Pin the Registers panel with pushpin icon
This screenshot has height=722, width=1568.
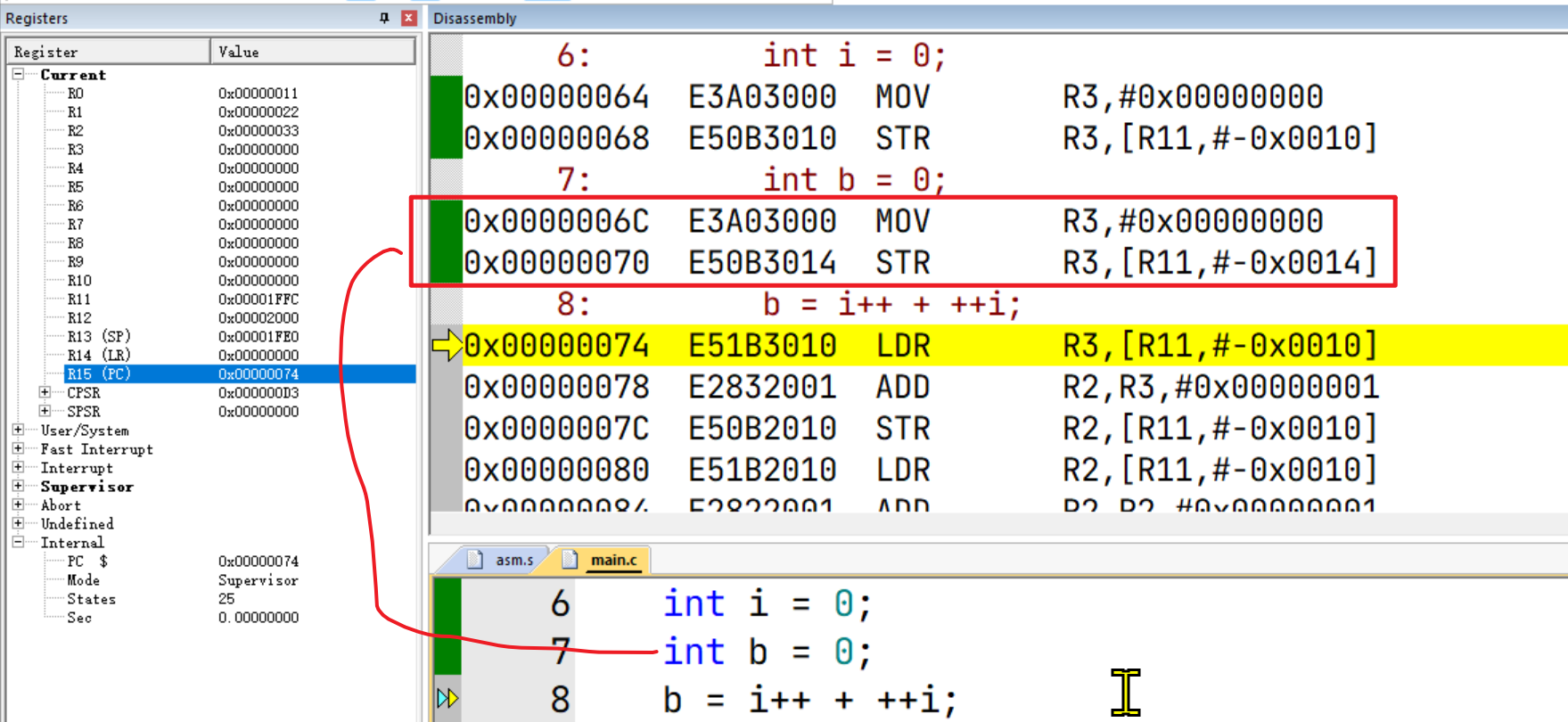384,18
